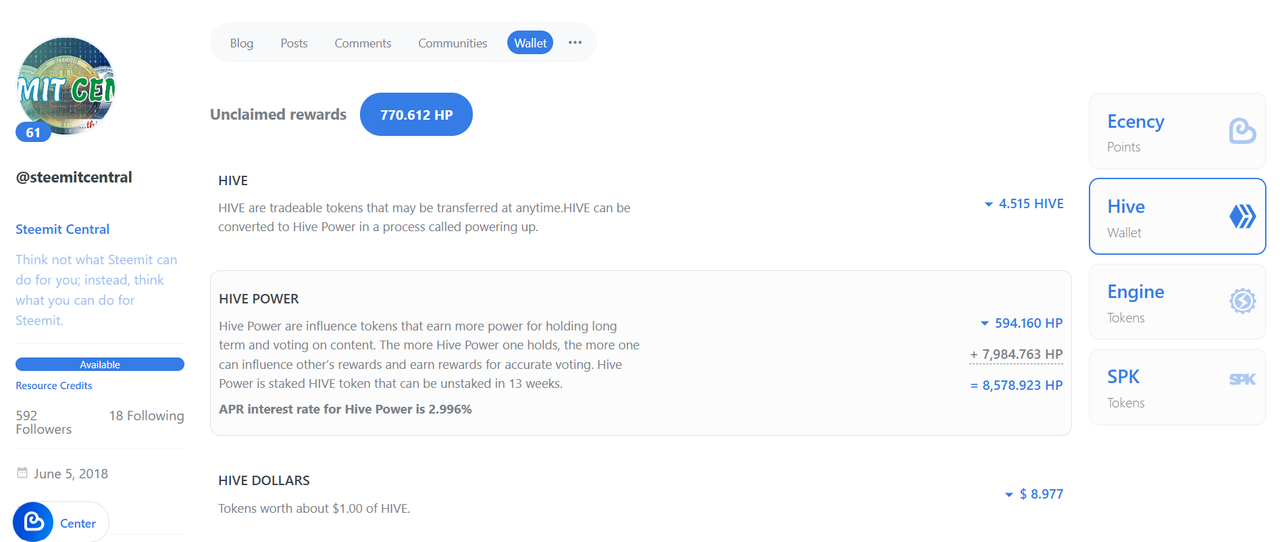Claim the 770.612 HP unclaimed rewards
The image size is (1280, 542).
[416, 115]
